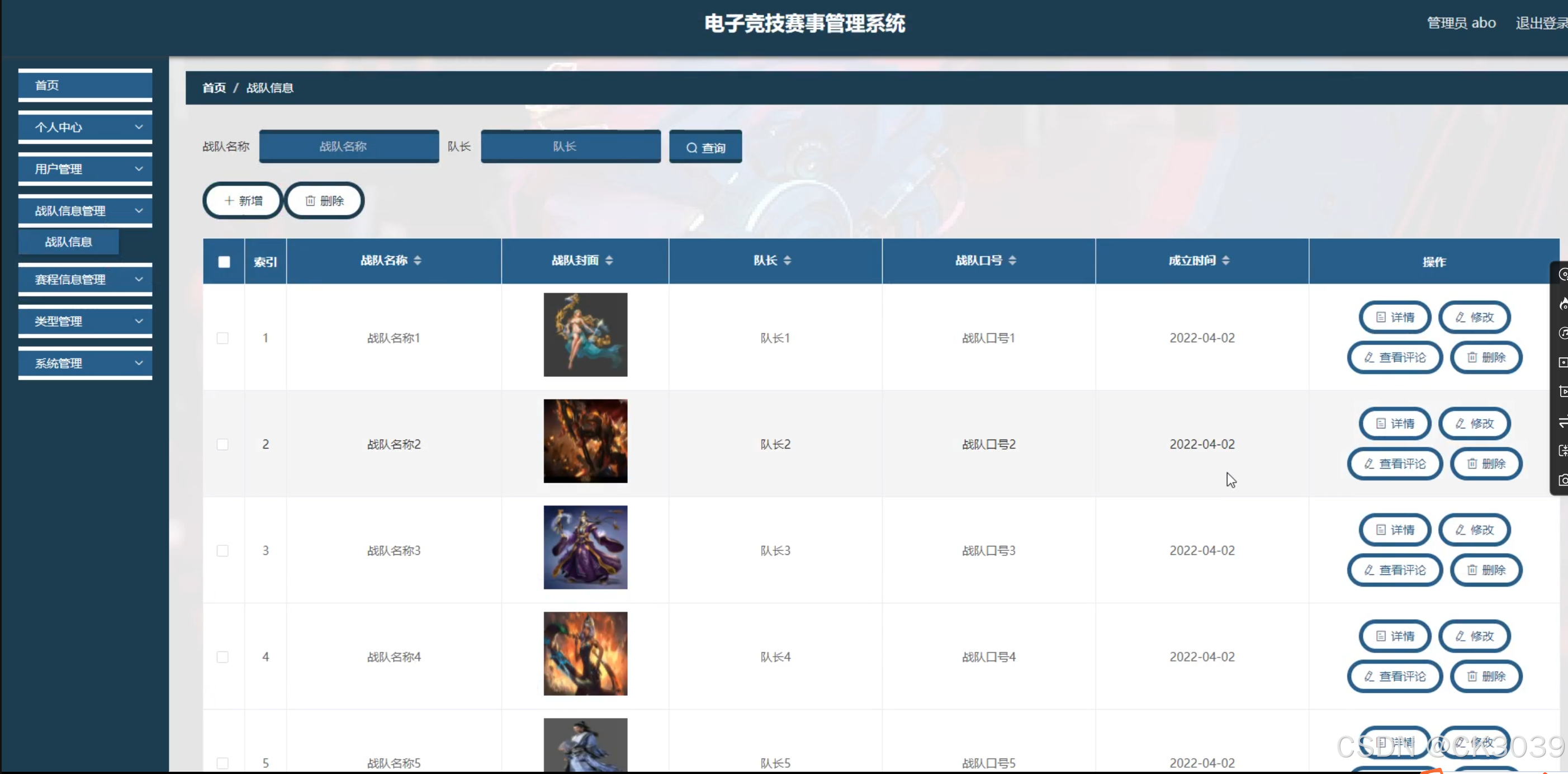Click sort icon beside 战队口号 header

[x=1012, y=261]
